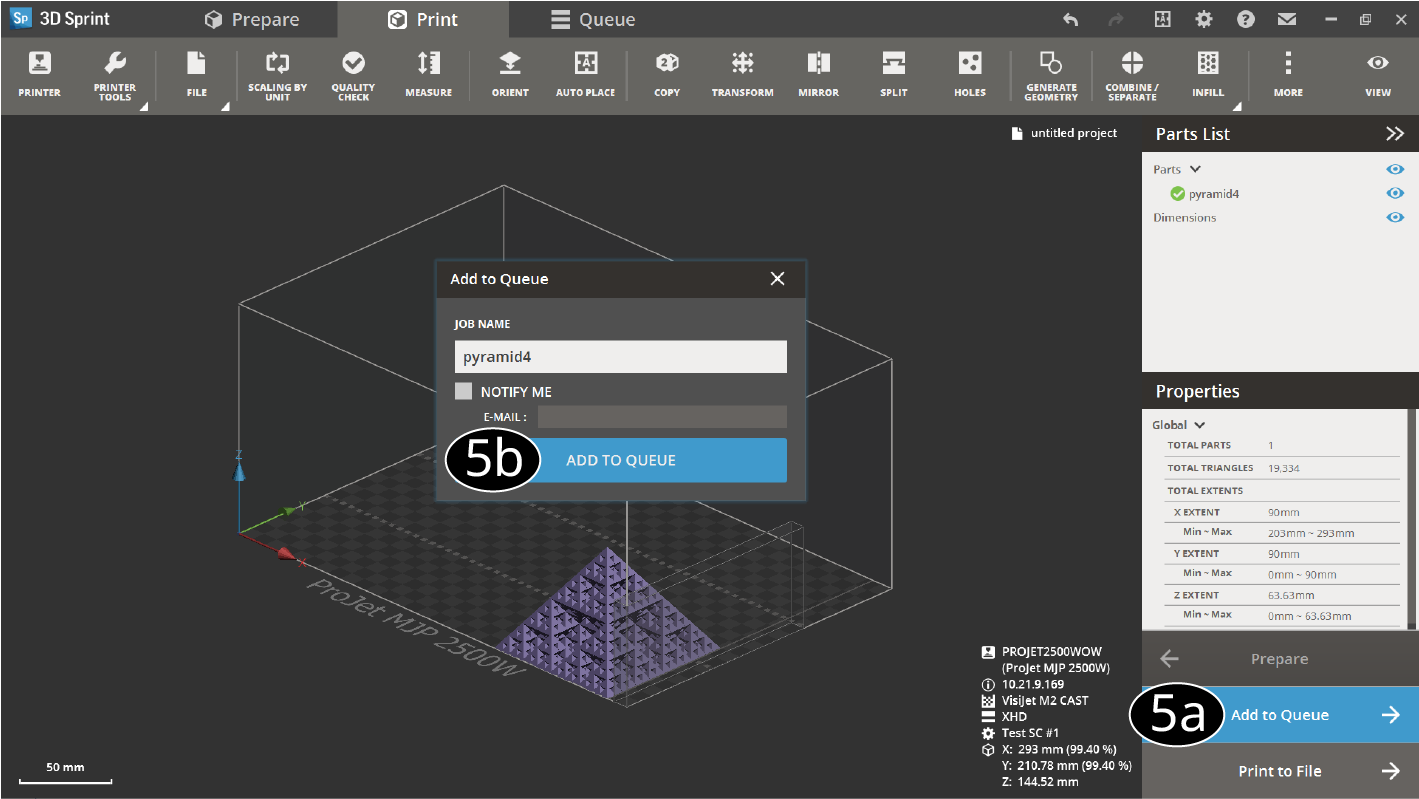The image size is (1419, 799).
Task: Click the Job Name input field
Action: [620, 357]
